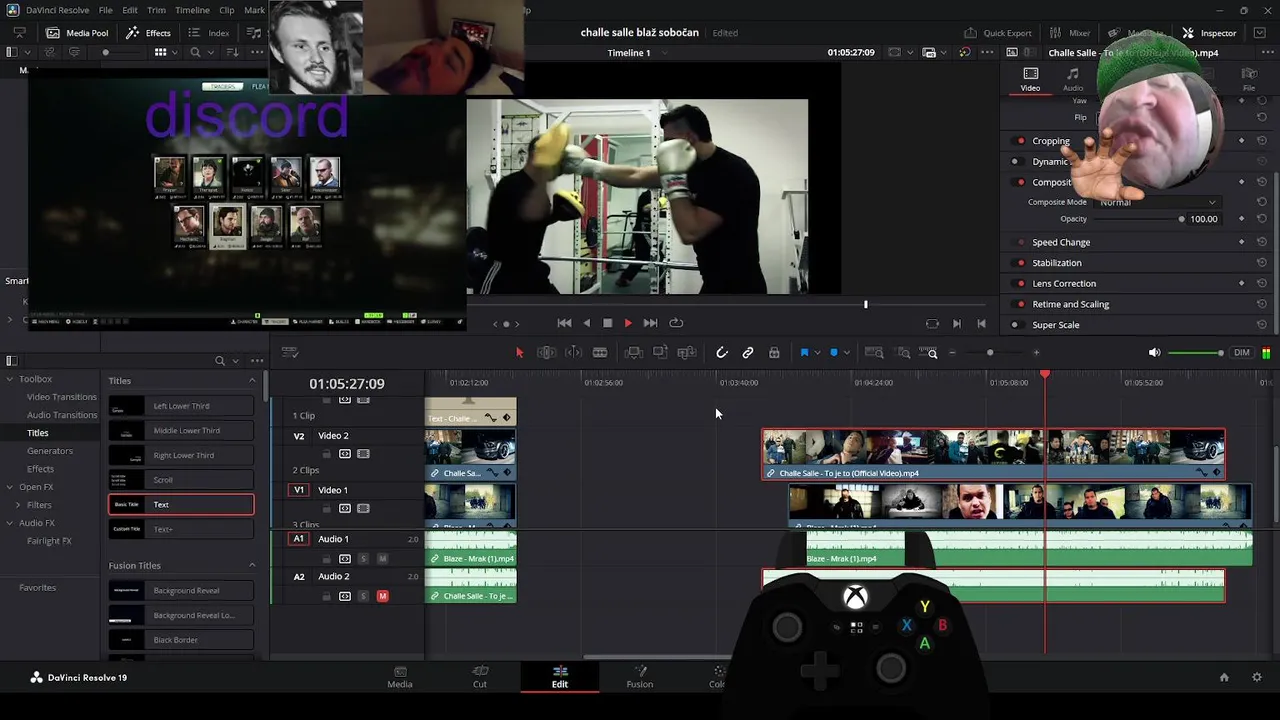Screen dimensions: 1280x720
Task: Select the Video Transitions category
Action: pos(62,397)
